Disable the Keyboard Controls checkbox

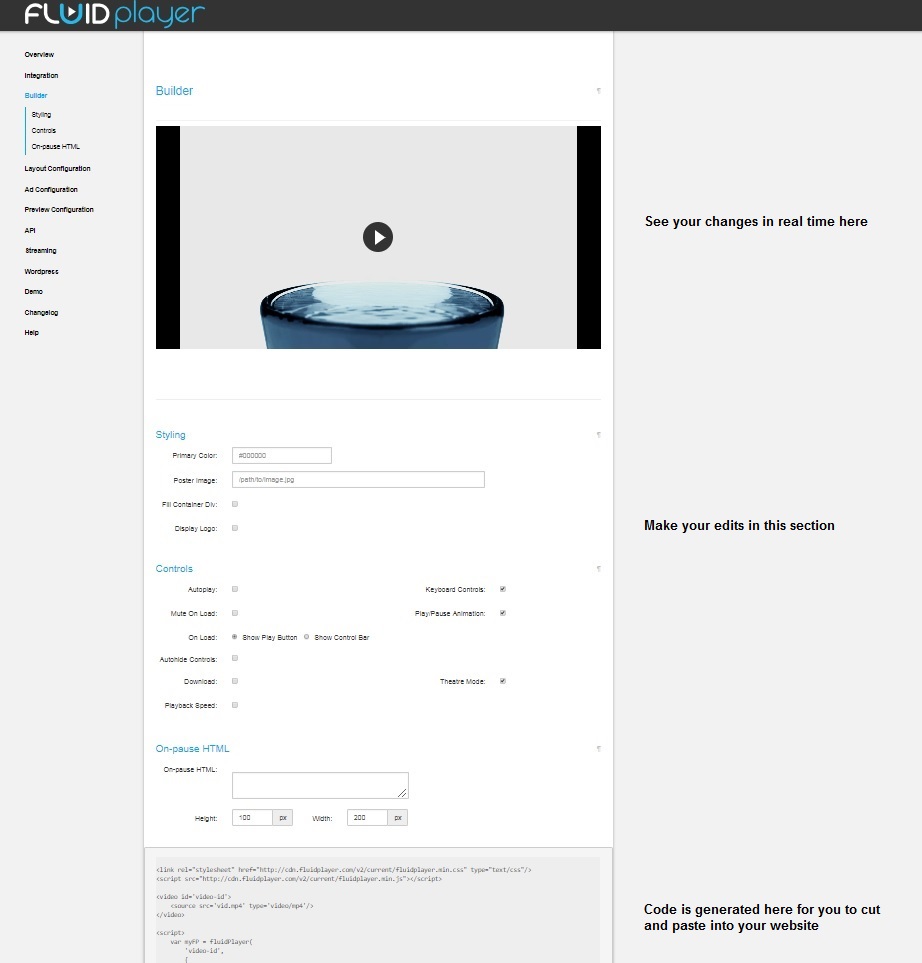[x=502, y=589]
